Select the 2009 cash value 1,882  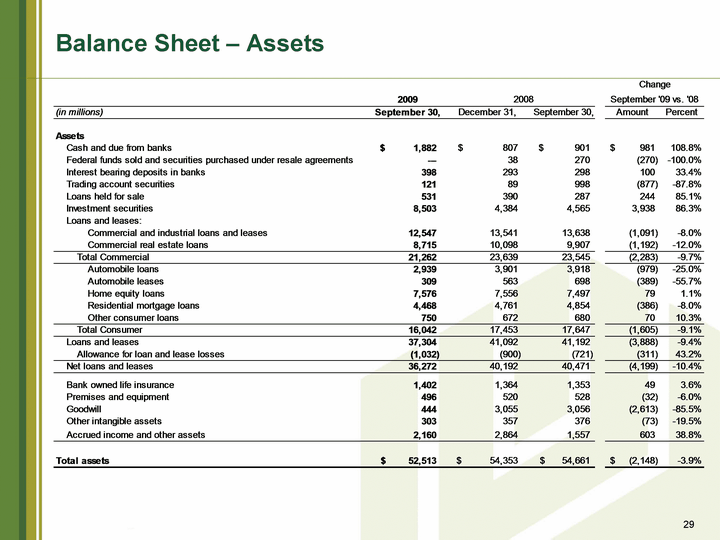click(425, 148)
